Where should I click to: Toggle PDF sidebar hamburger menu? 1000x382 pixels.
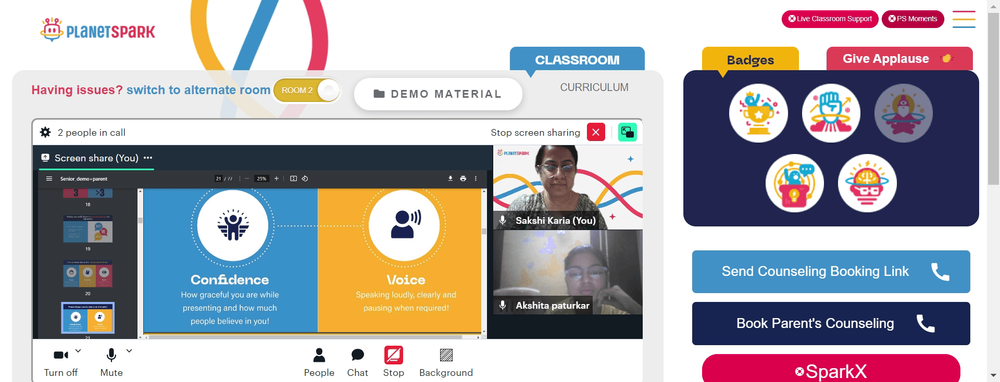coord(49,179)
